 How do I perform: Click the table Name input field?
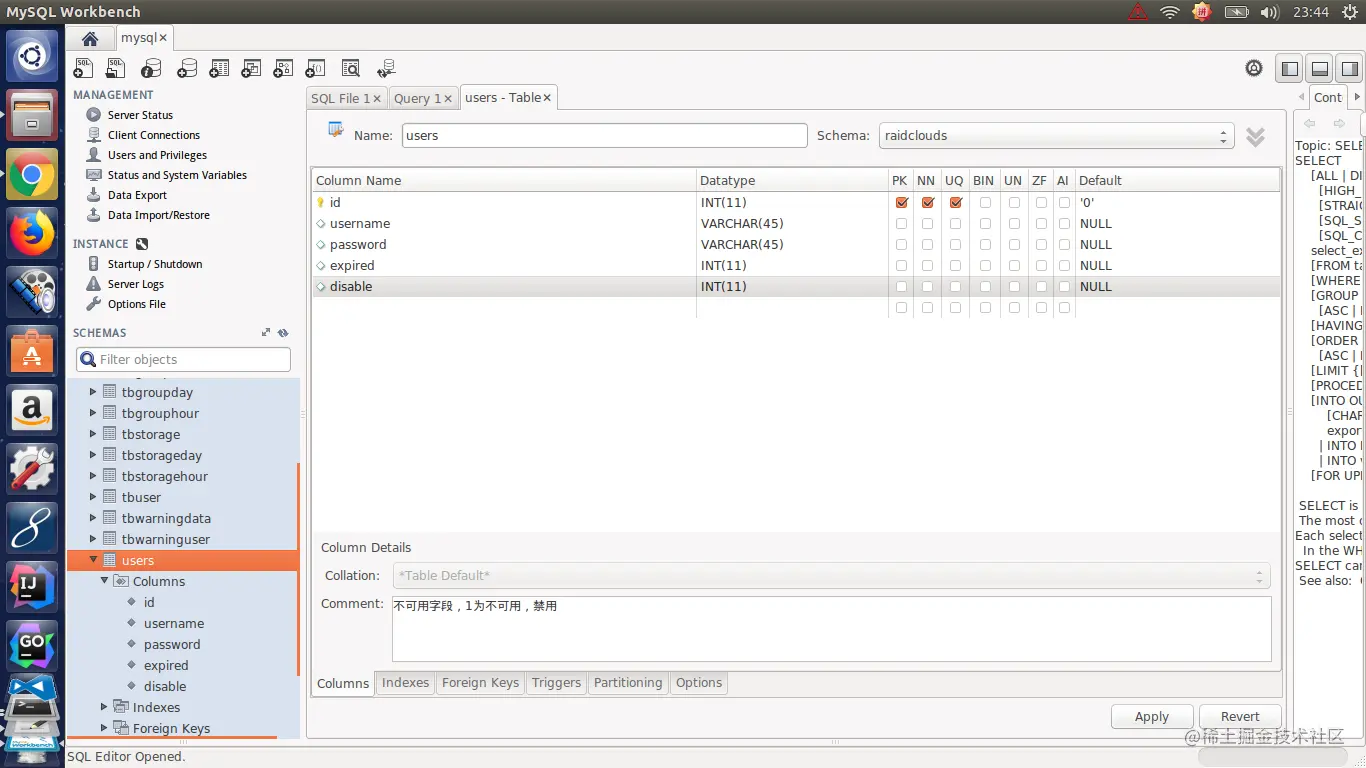[x=604, y=136]
